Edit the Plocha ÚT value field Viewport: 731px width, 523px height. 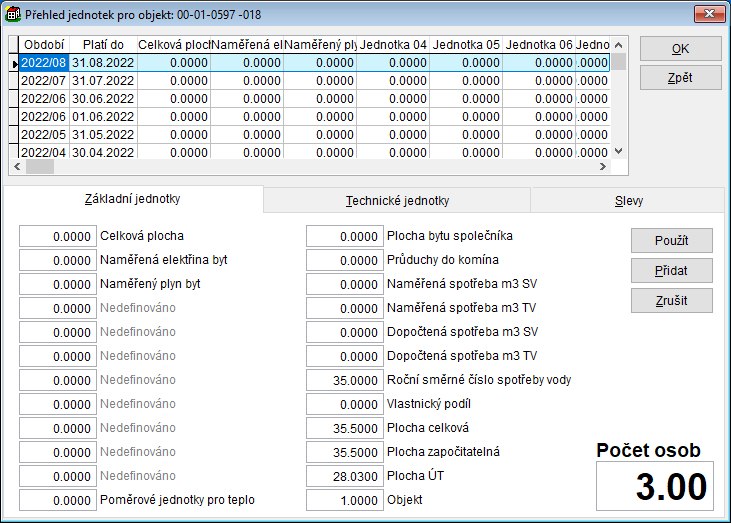tap(343, 476)
